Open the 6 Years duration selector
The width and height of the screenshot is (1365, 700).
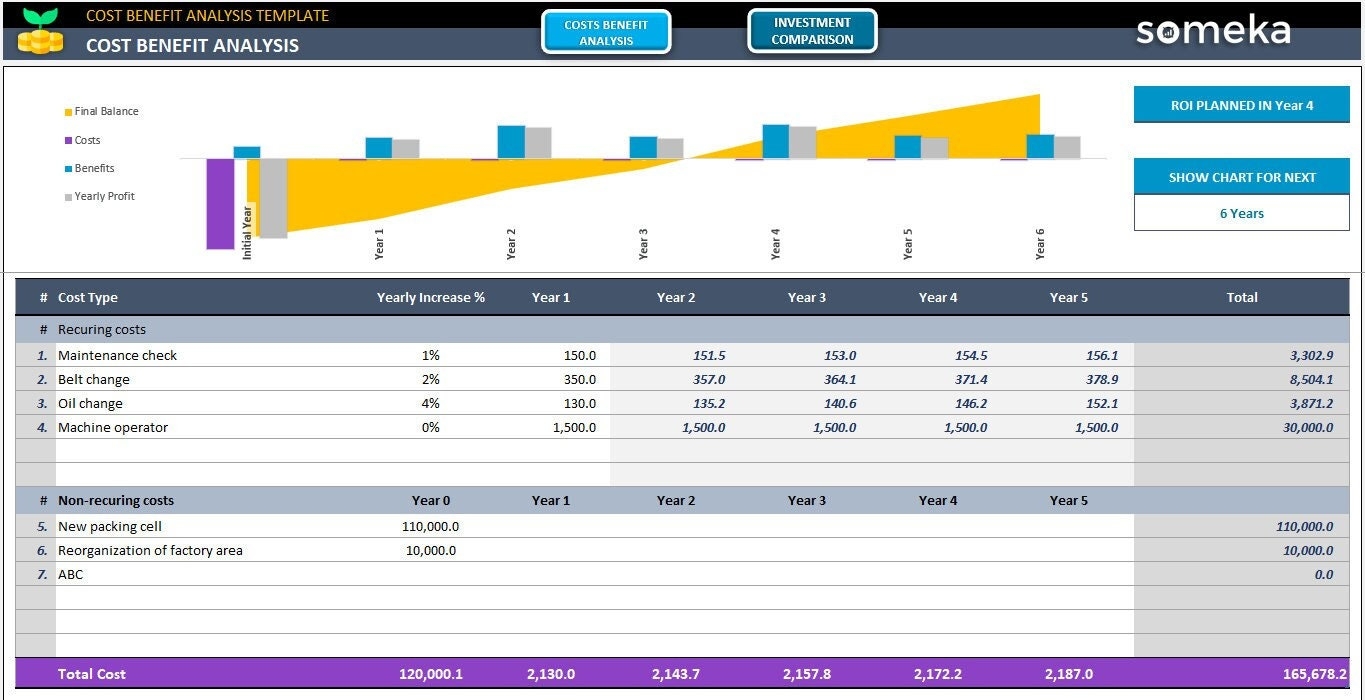[x=1241, y=213]
